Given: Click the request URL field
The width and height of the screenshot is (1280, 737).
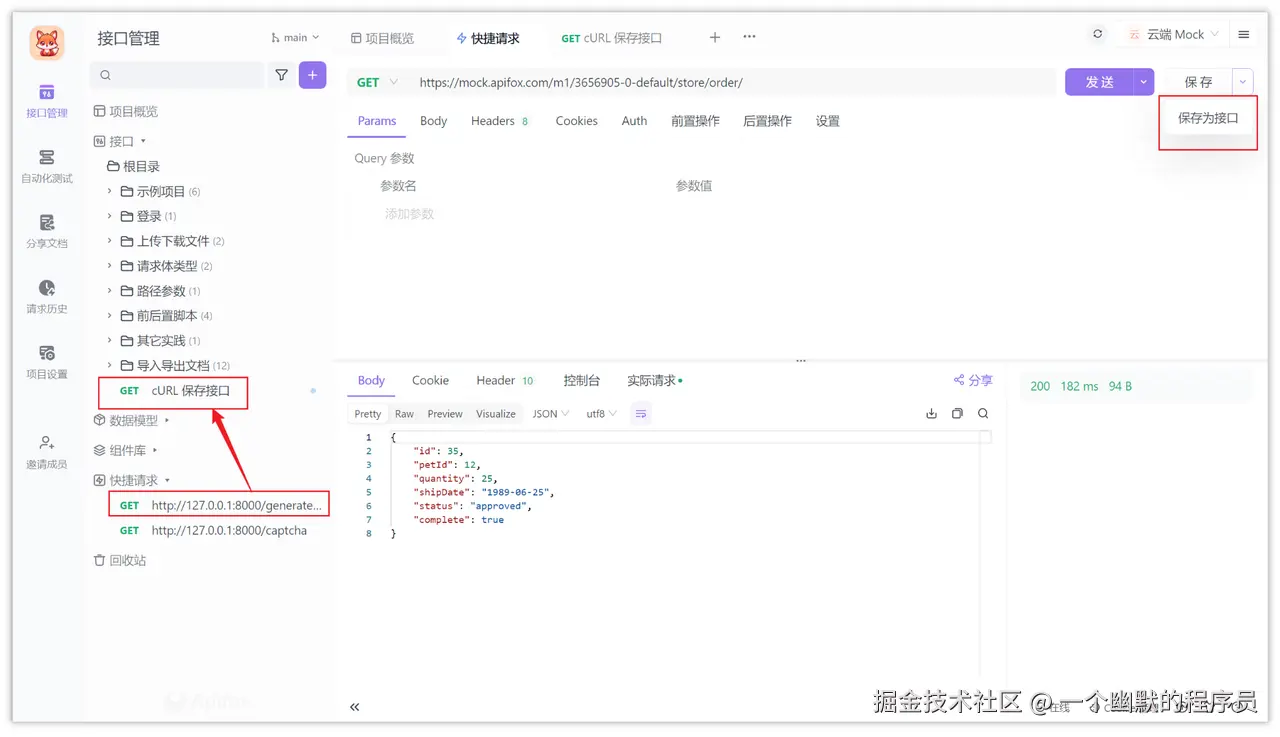Looking at the screenshot, I should tap(731, 82).
